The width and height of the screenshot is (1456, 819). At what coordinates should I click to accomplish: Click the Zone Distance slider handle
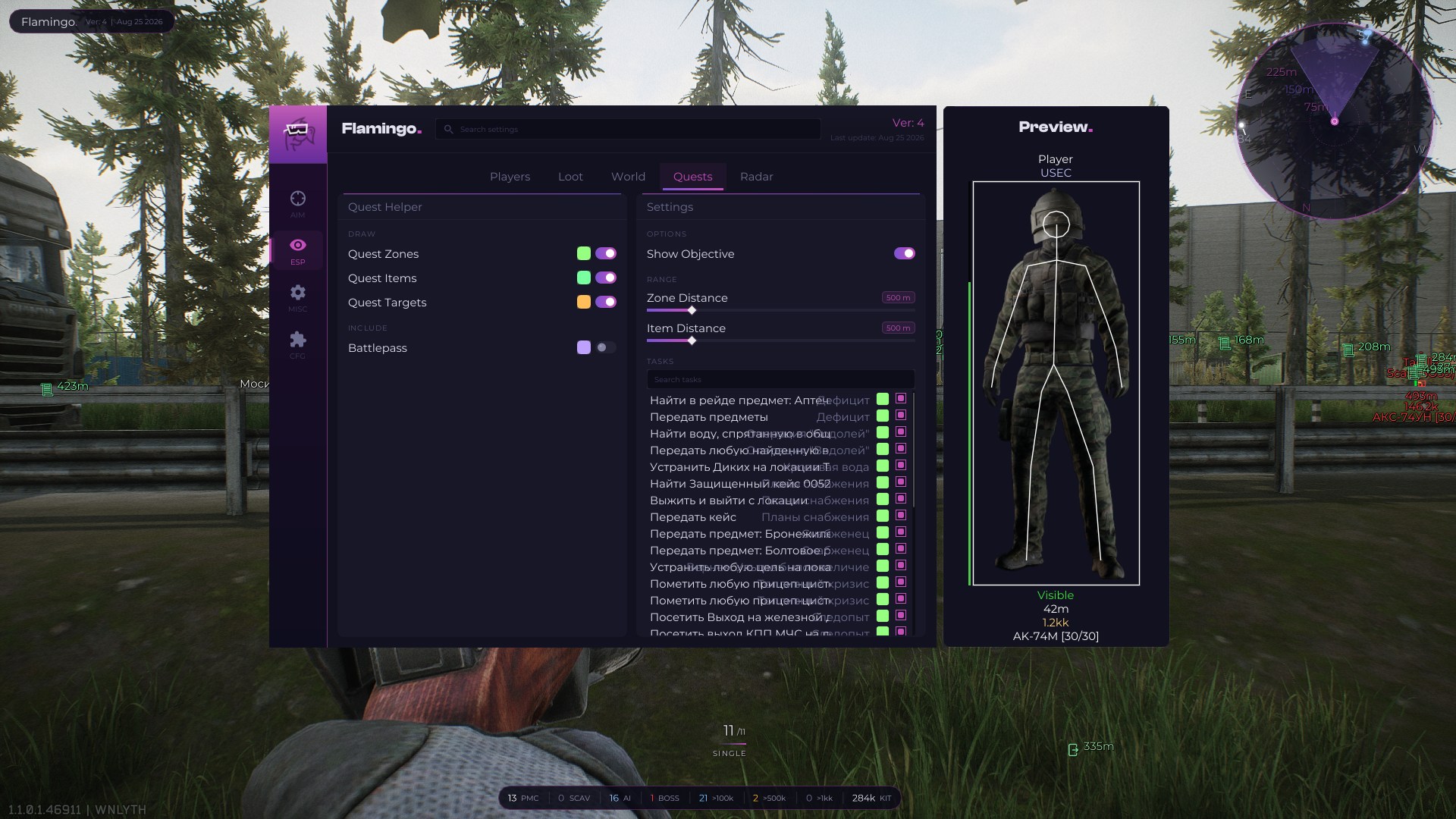click(692, 310)
